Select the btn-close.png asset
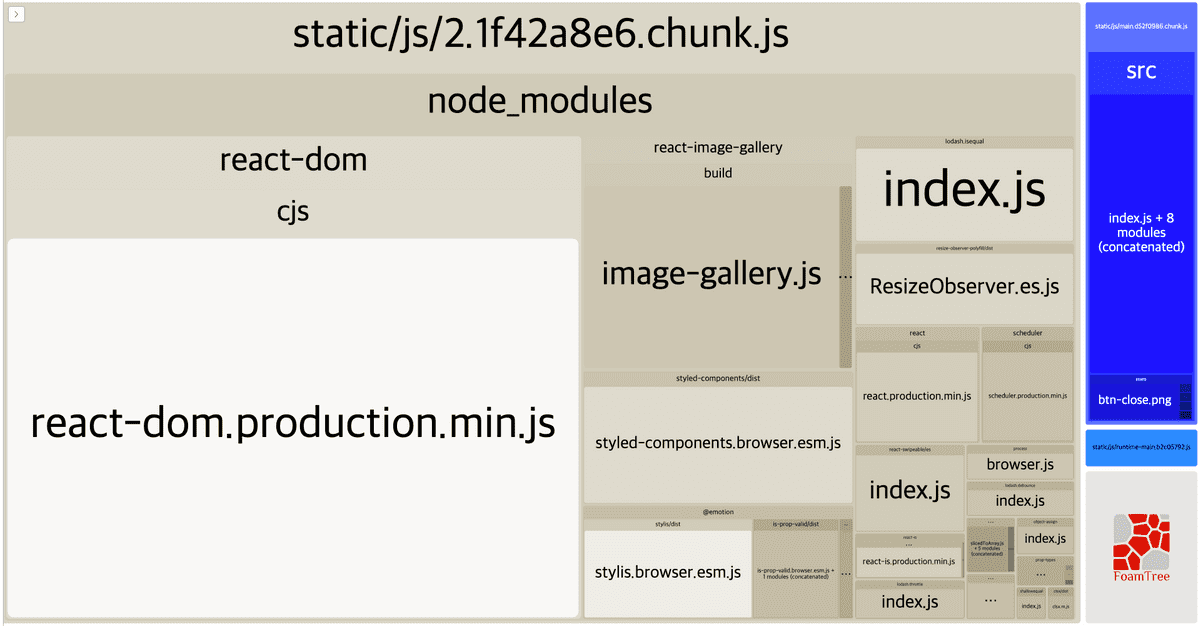 (x=1134, y=400)
